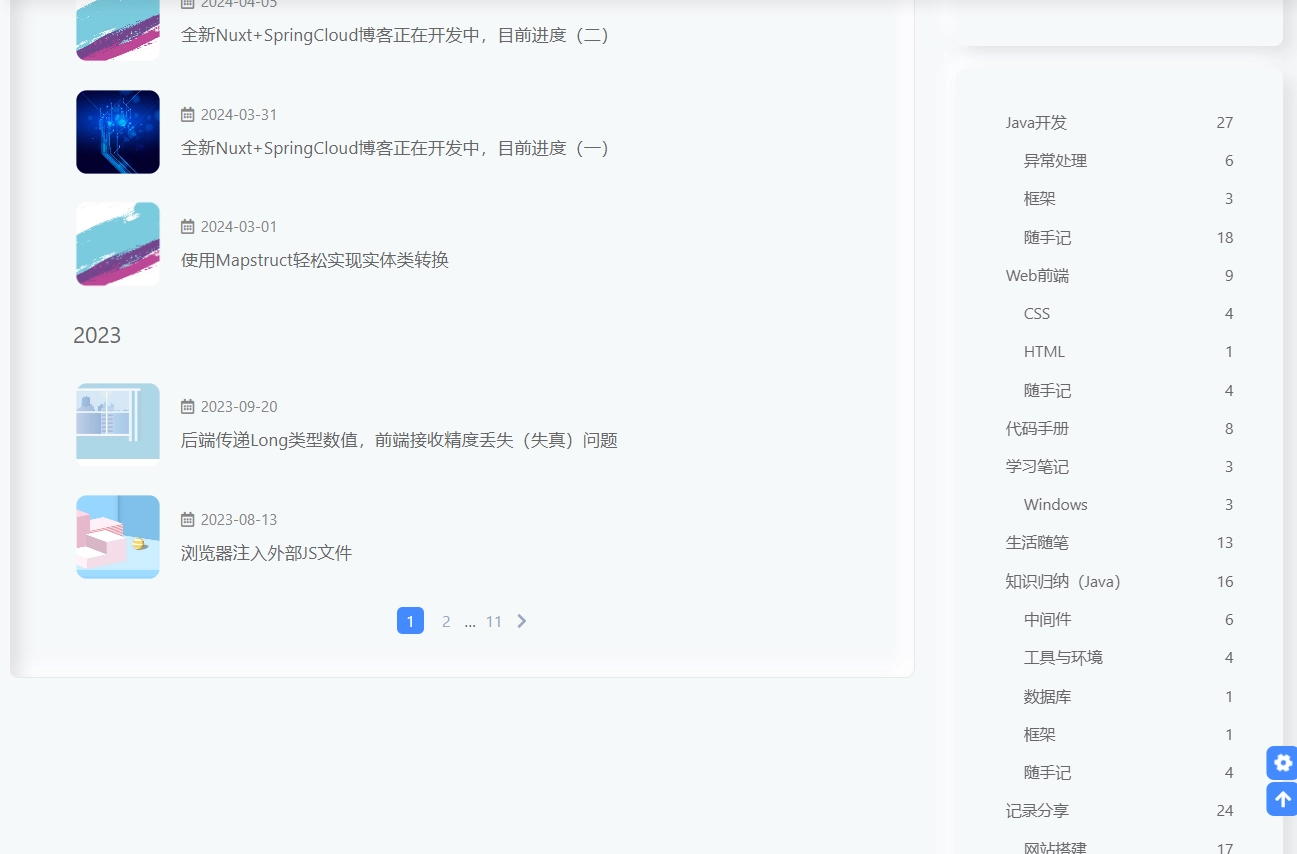Select the CSS subcategory

tap(1037, 314)
